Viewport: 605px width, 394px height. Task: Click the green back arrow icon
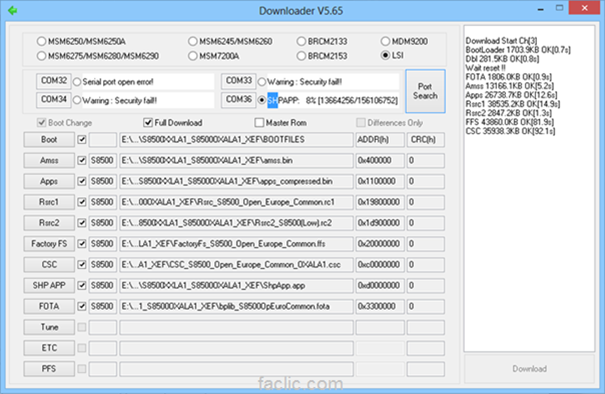click(x=12, y=10)
